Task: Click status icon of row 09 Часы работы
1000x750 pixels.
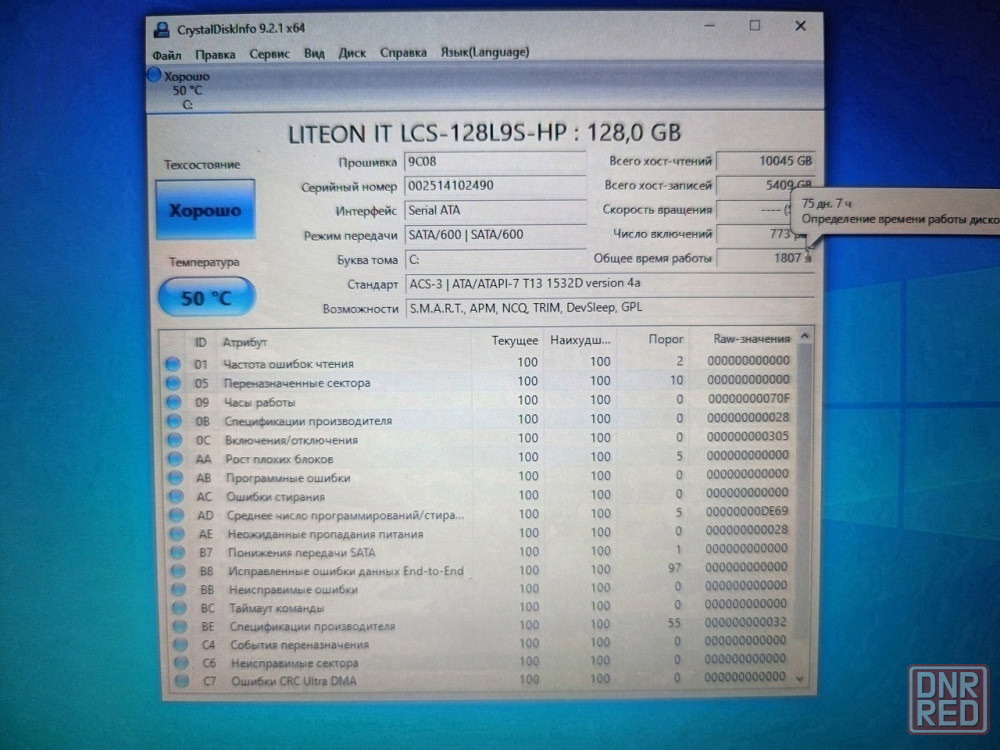Action: click(173, 402)
